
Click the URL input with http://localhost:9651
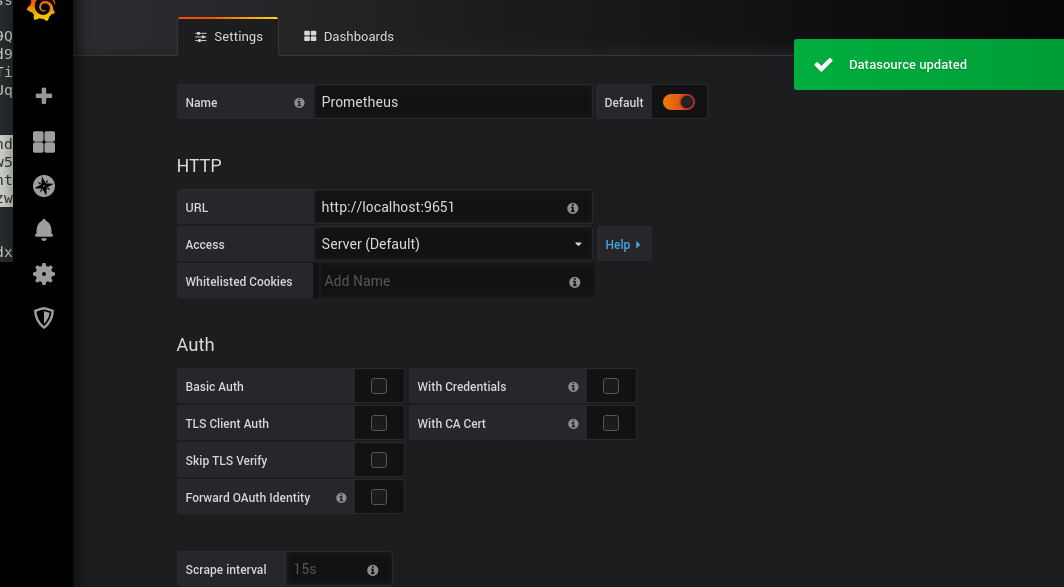(438, 207)
